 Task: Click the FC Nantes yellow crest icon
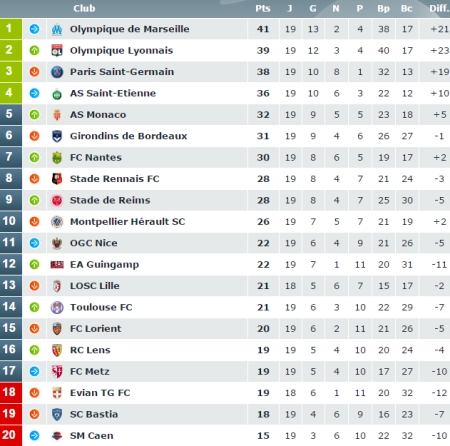click(57, 158)
